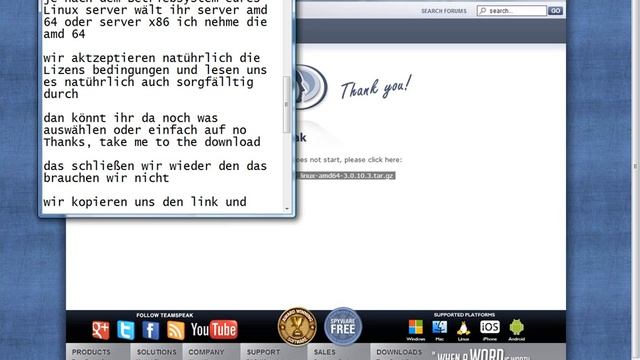640x360 pixels.
Task: Click the 'SEARCH FORUMS' label
Action: [x=444, y=11]
